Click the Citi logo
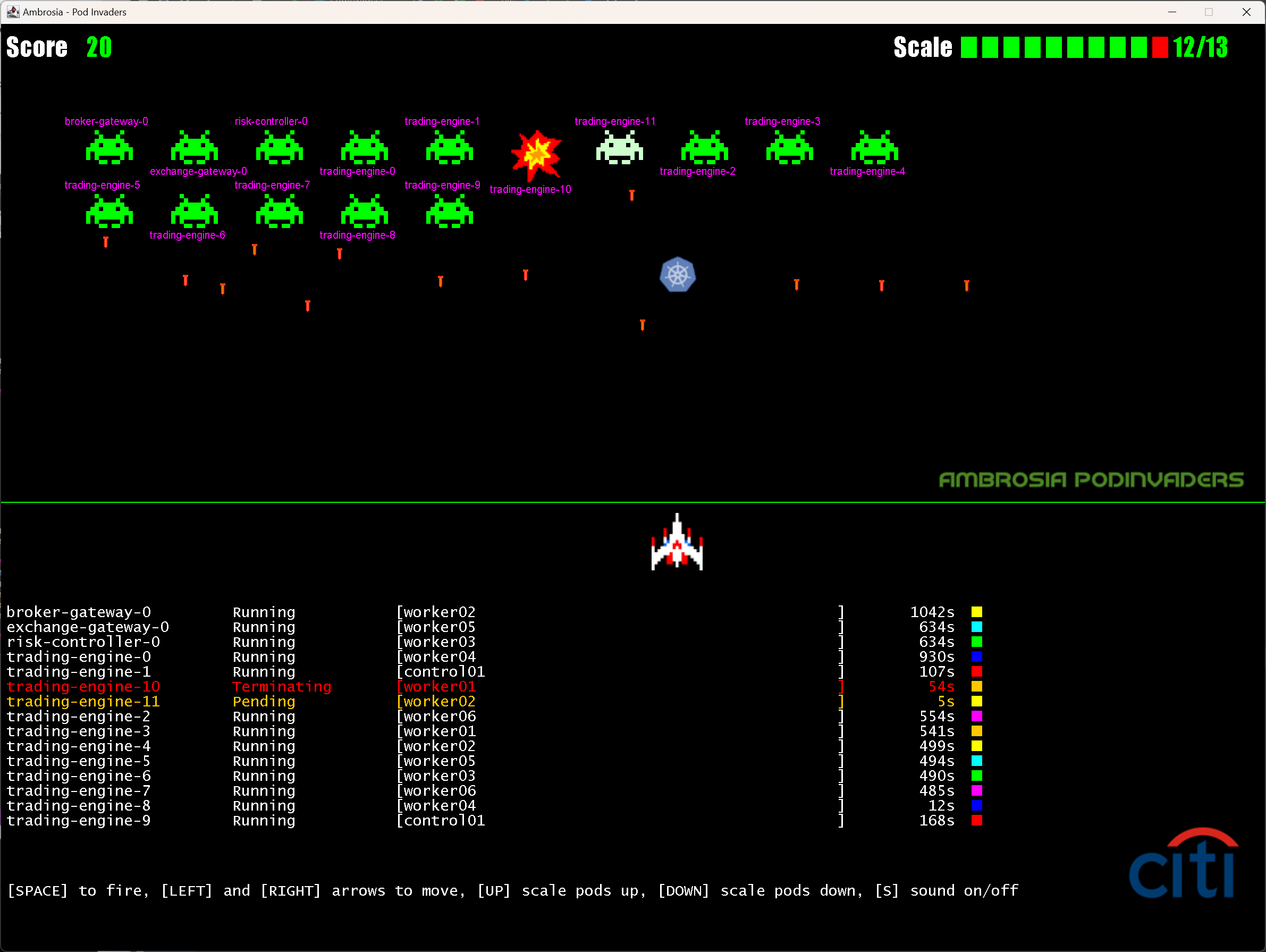Screen dimensions: 1266x952 tap(1183, 864)
